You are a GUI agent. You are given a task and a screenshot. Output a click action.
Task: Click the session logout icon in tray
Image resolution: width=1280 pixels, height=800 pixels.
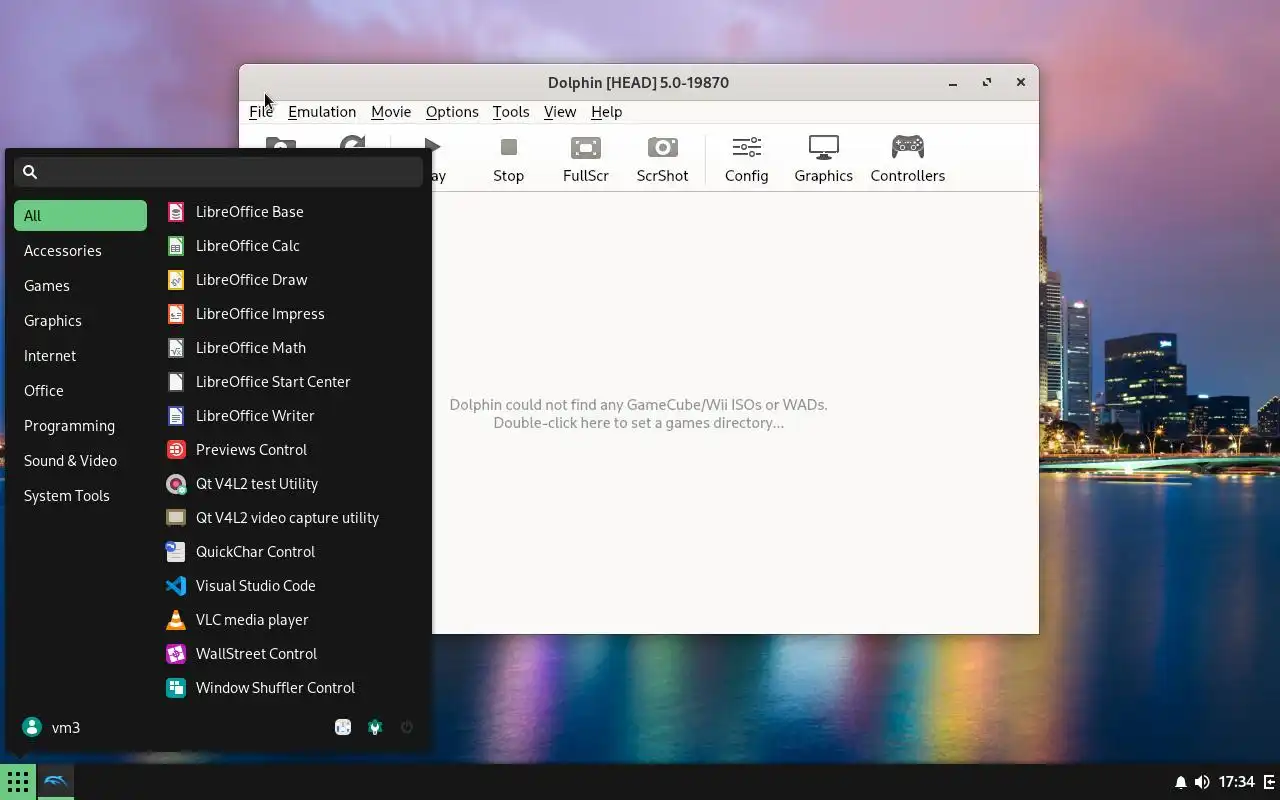click(1269, 782)
